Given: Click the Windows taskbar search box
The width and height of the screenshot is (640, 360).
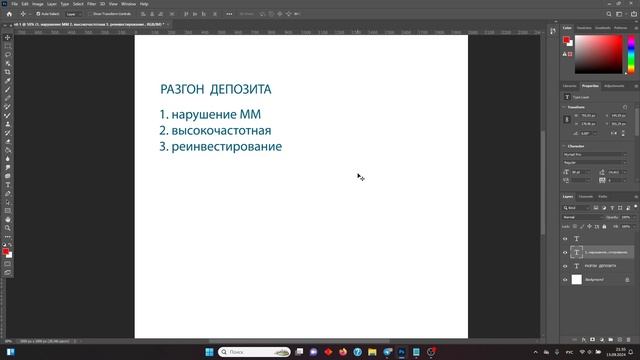Looking at the screenshot, I should [x=254, y=352].
